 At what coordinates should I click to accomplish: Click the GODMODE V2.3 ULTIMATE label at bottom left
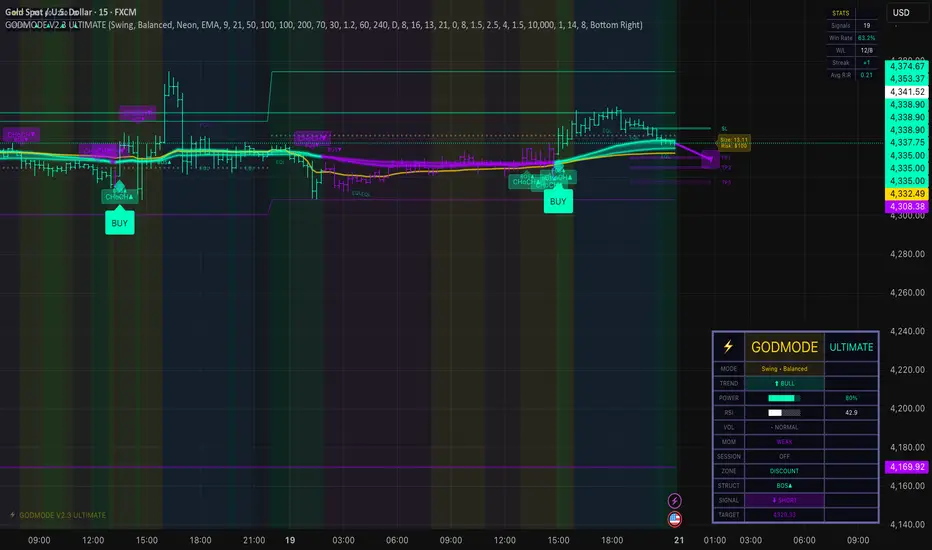pyautogui.click(x=58, y=515)
